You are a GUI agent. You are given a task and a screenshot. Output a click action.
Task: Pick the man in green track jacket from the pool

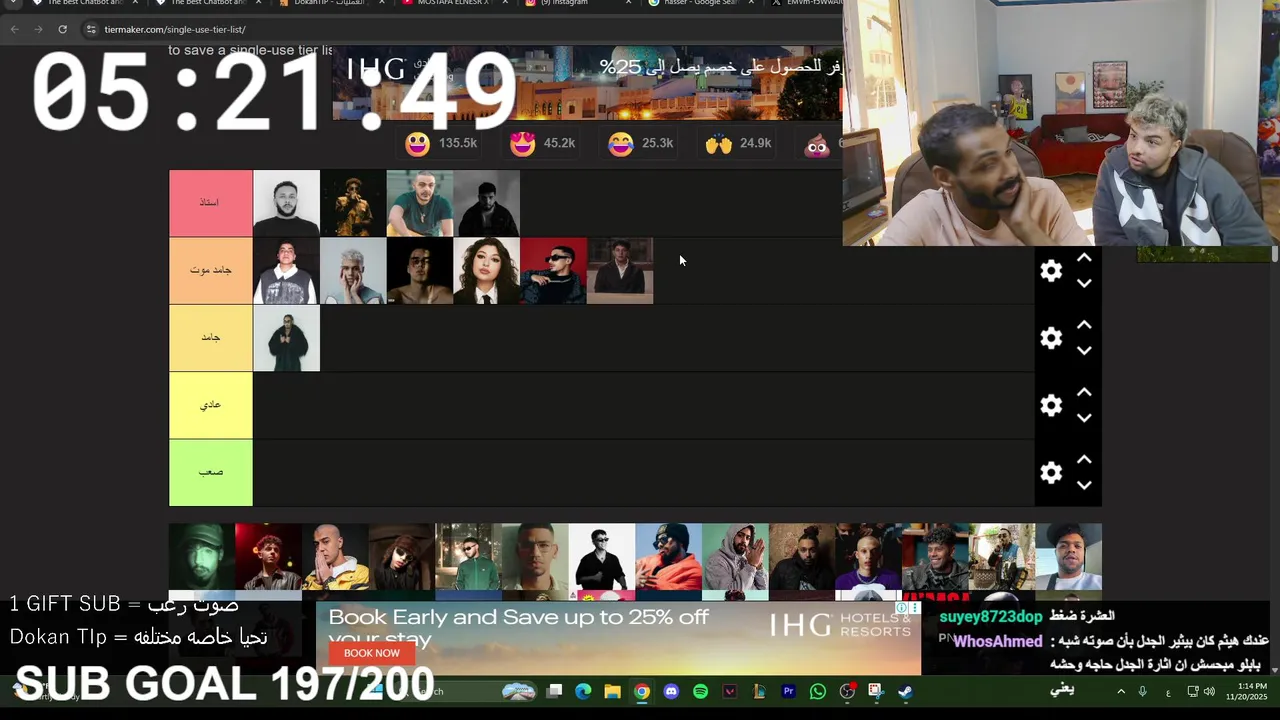pos(468,557)
